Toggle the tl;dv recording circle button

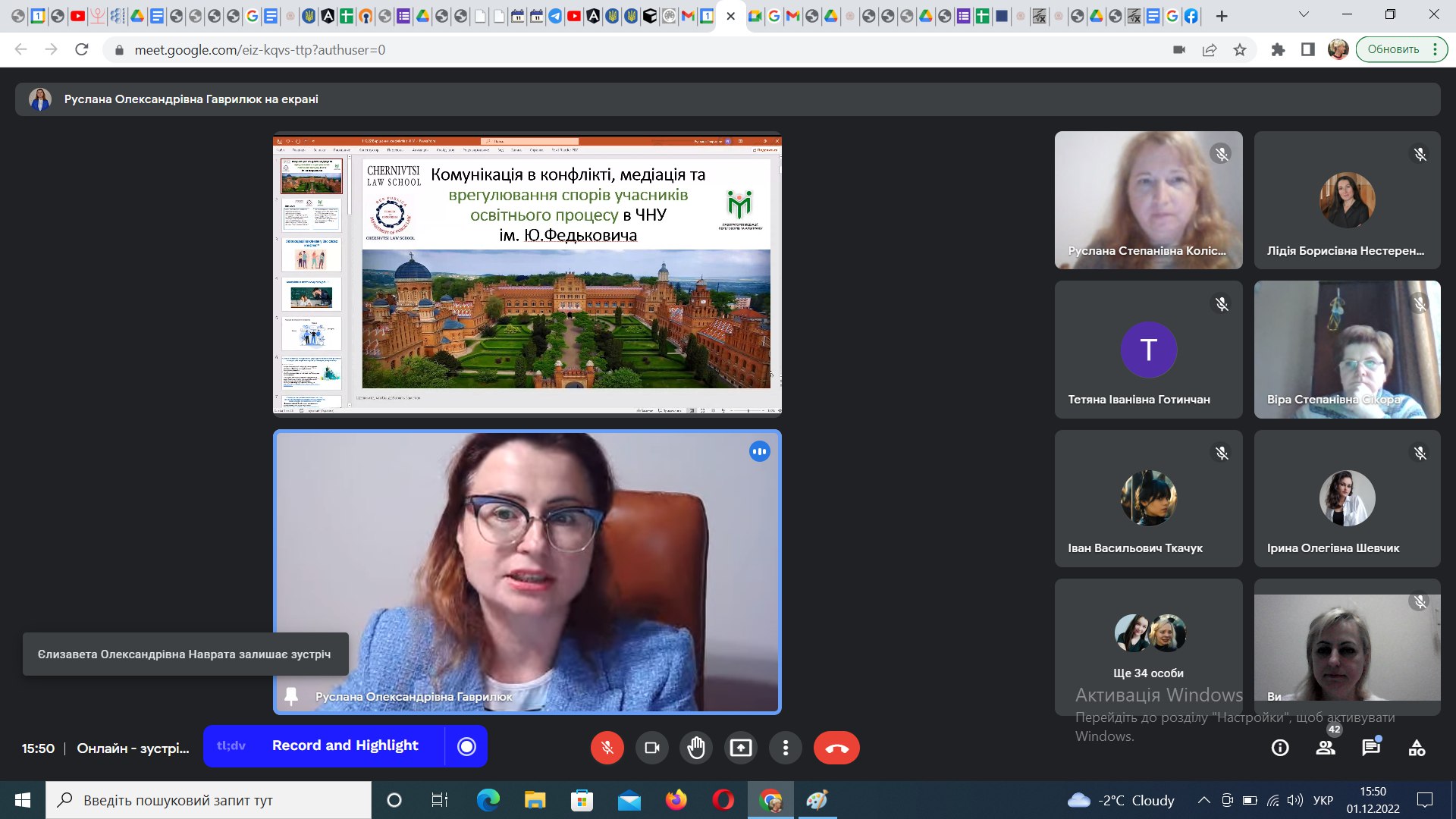point(466,747)
